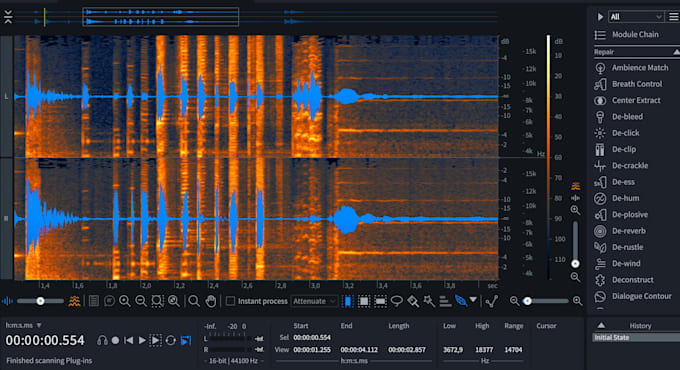
Task: Open the Dialogue Contour module
Action: click(633, 296)
